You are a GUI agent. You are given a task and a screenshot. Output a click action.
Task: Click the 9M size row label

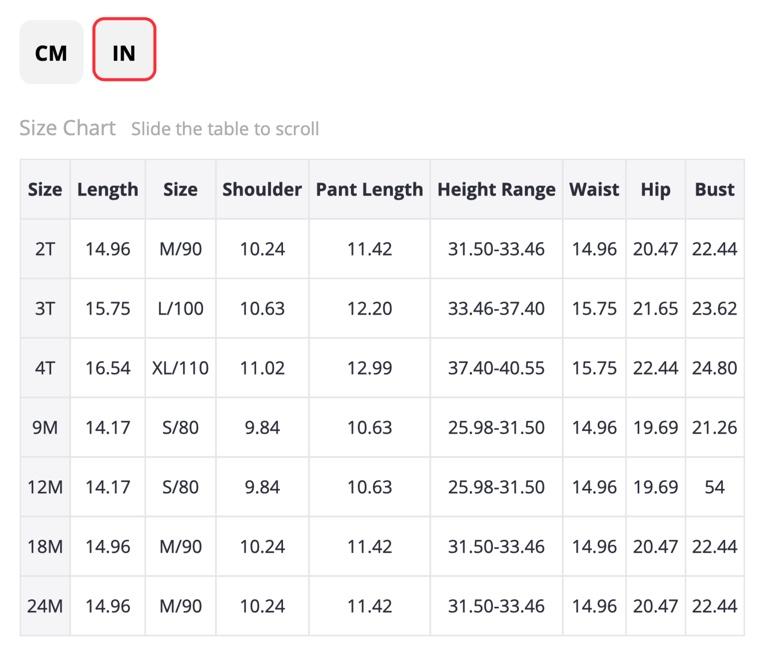45,427
